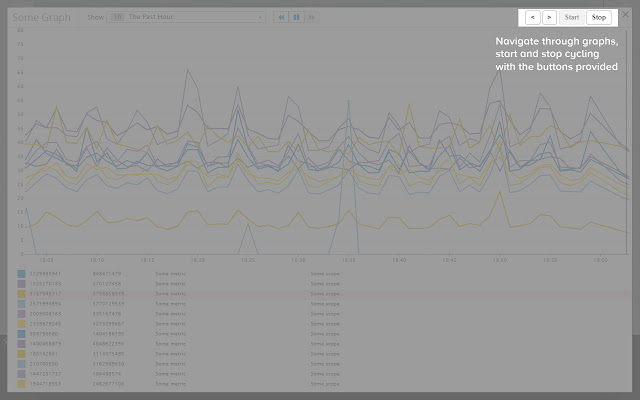
Task: Click the purple swatch next to 1328270185
Action: pyautogui.click(x=21, y=284)
